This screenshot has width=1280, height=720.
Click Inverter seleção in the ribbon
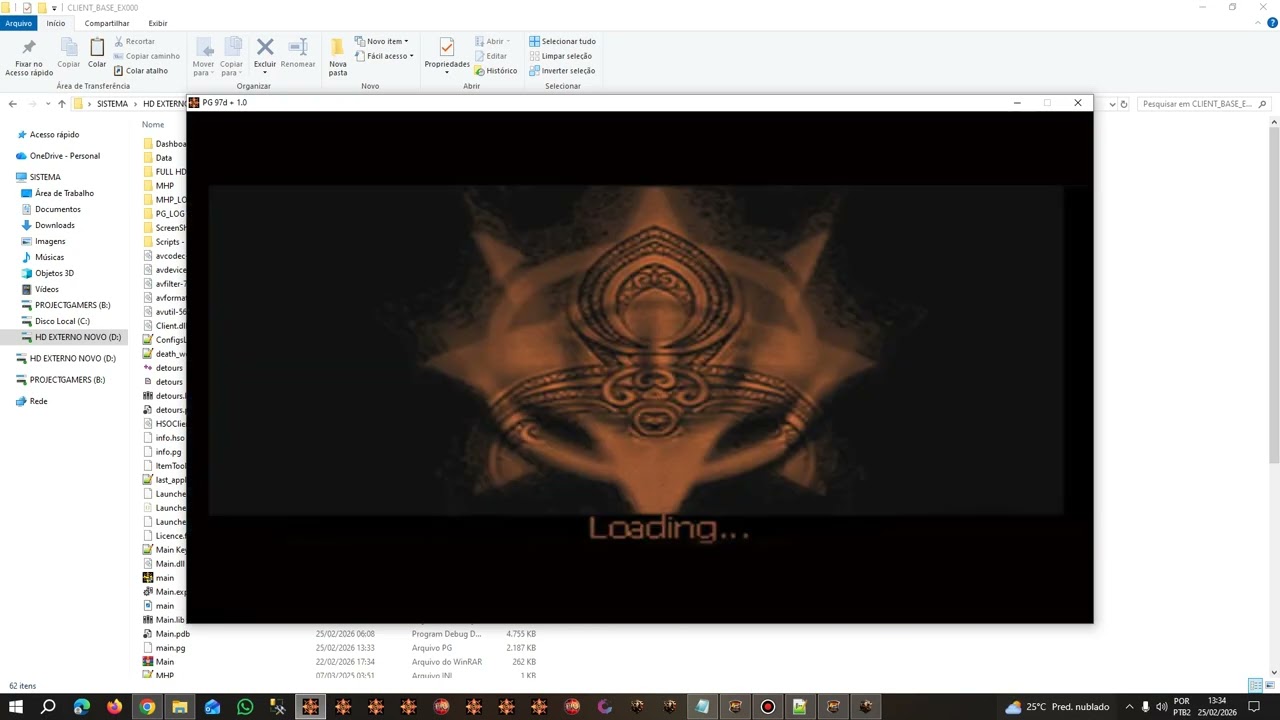click(562, 71)
